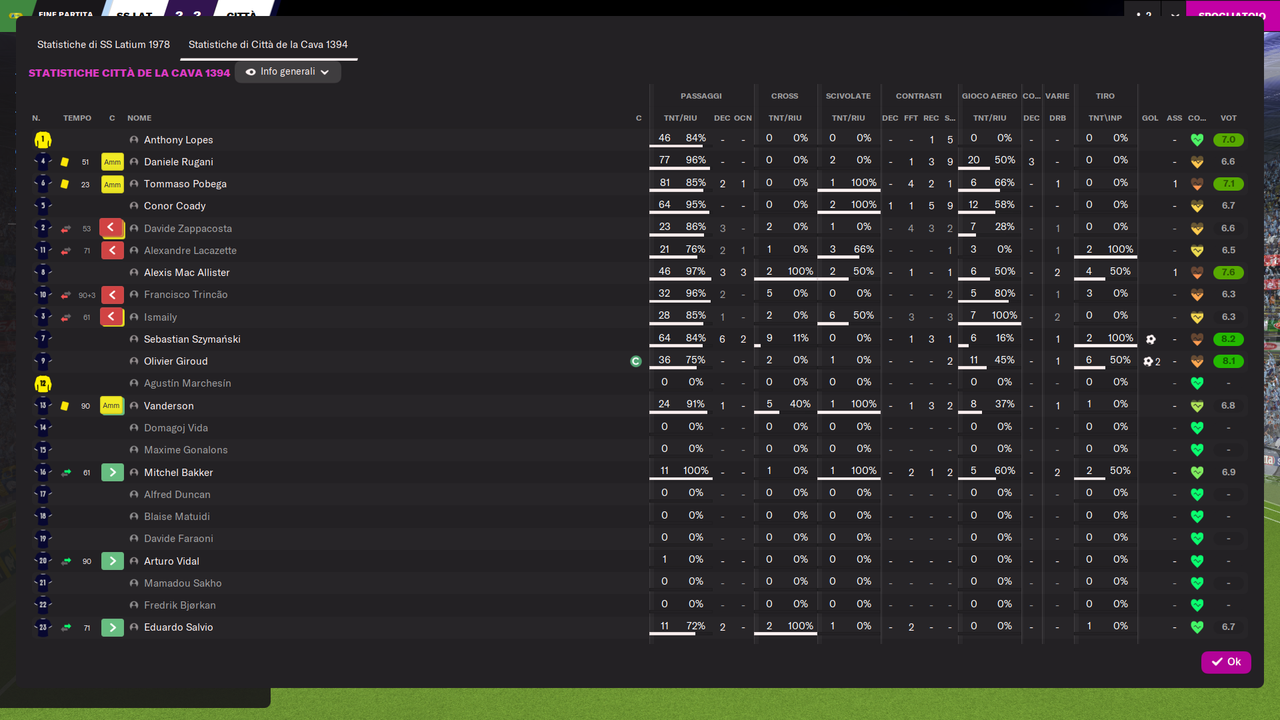Open the Info generali view dropdown
The height and width of the screenshot is (720, 1280).
pos(288,72)
